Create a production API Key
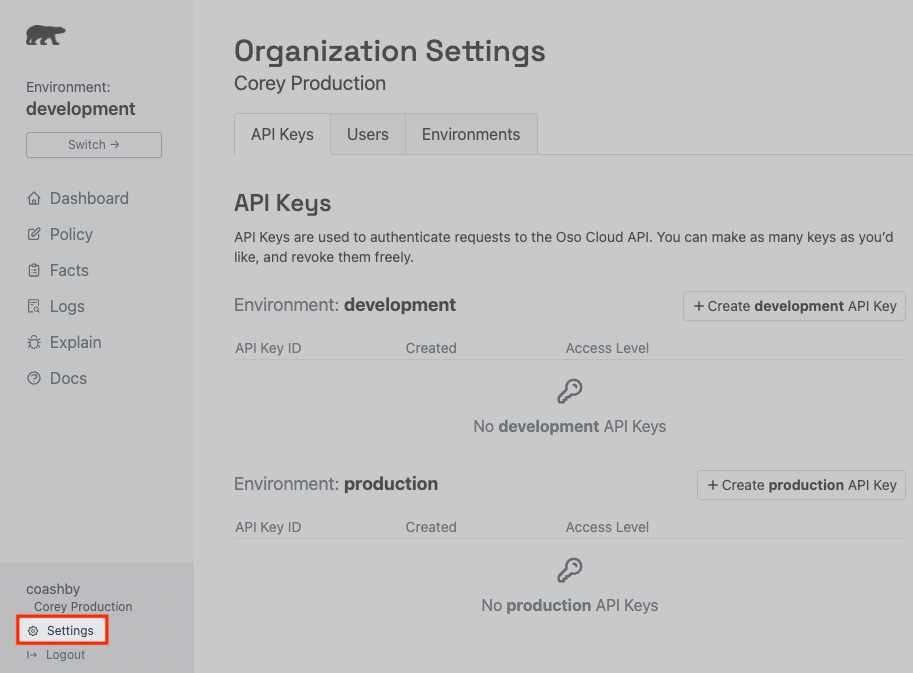Screen dimensions: 913x673 point(801,485)
